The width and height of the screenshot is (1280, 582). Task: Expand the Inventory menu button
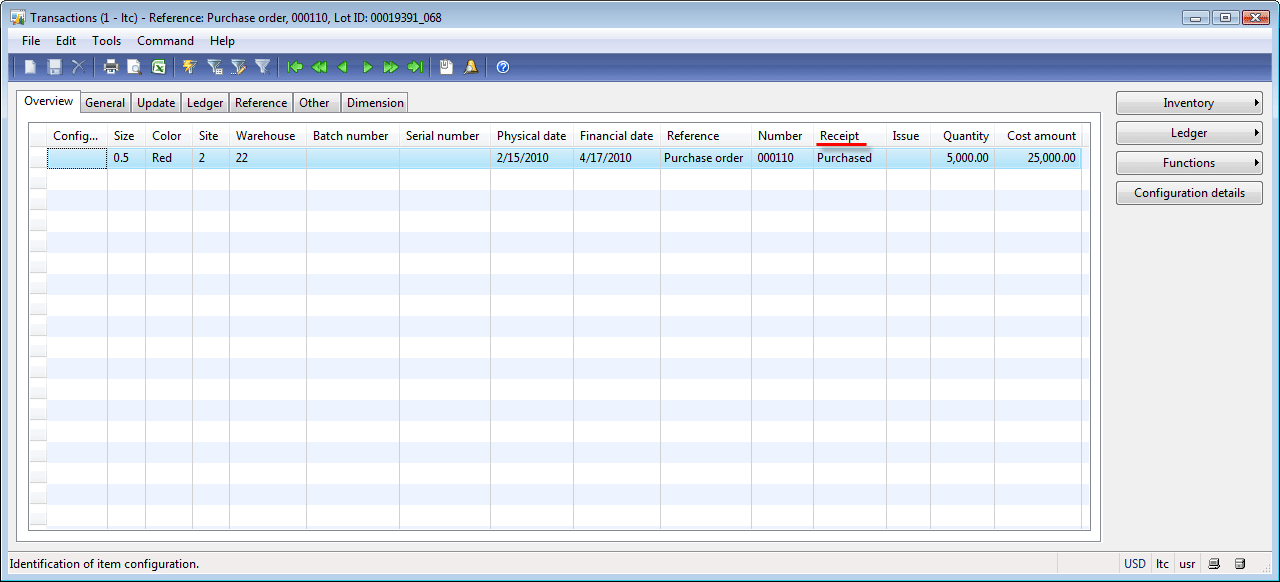point(1189,103)
